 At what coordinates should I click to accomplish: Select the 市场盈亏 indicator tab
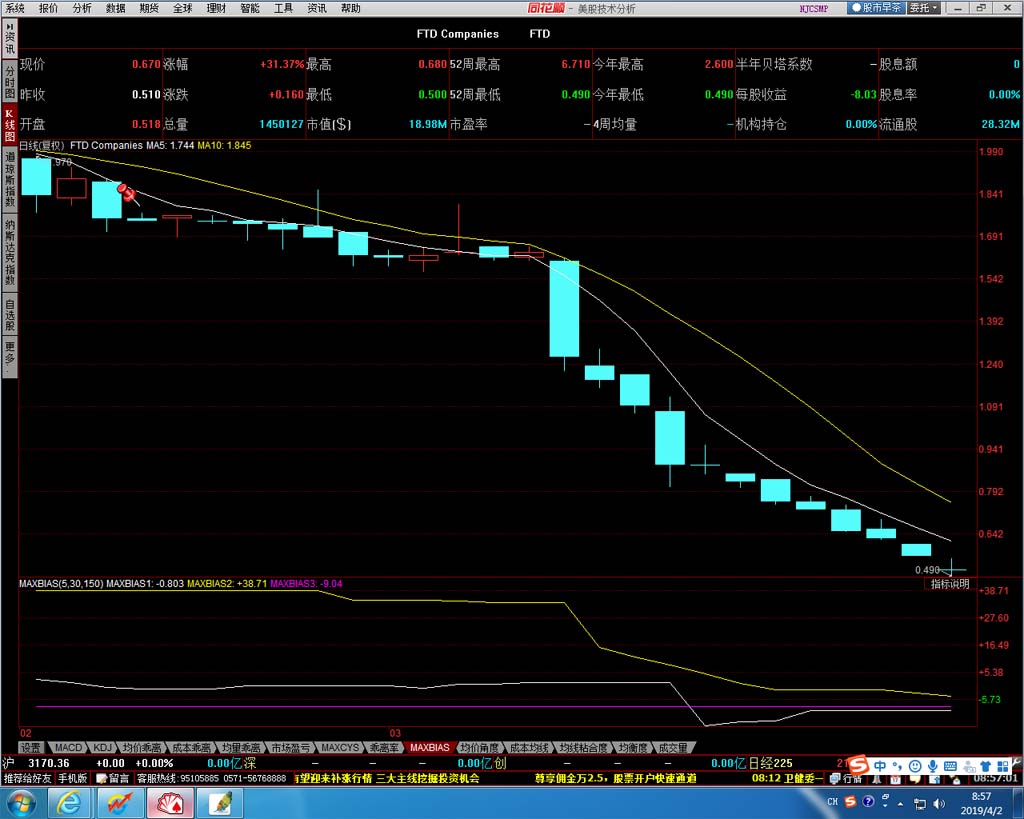pos(291,747)
